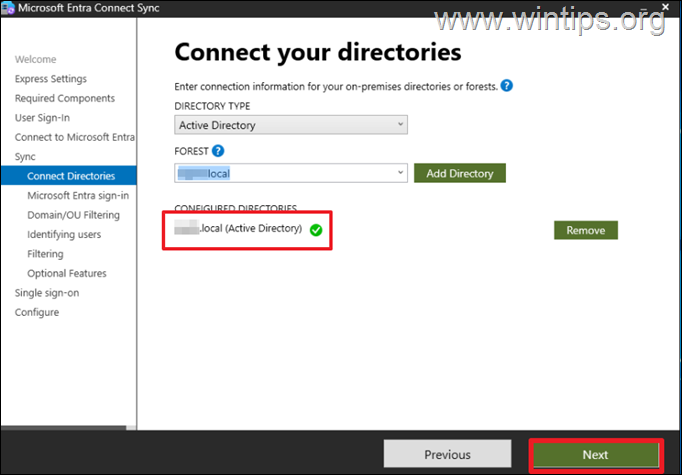Click the green check status icon
Screen dimensions: 682x475
(316, 230)
